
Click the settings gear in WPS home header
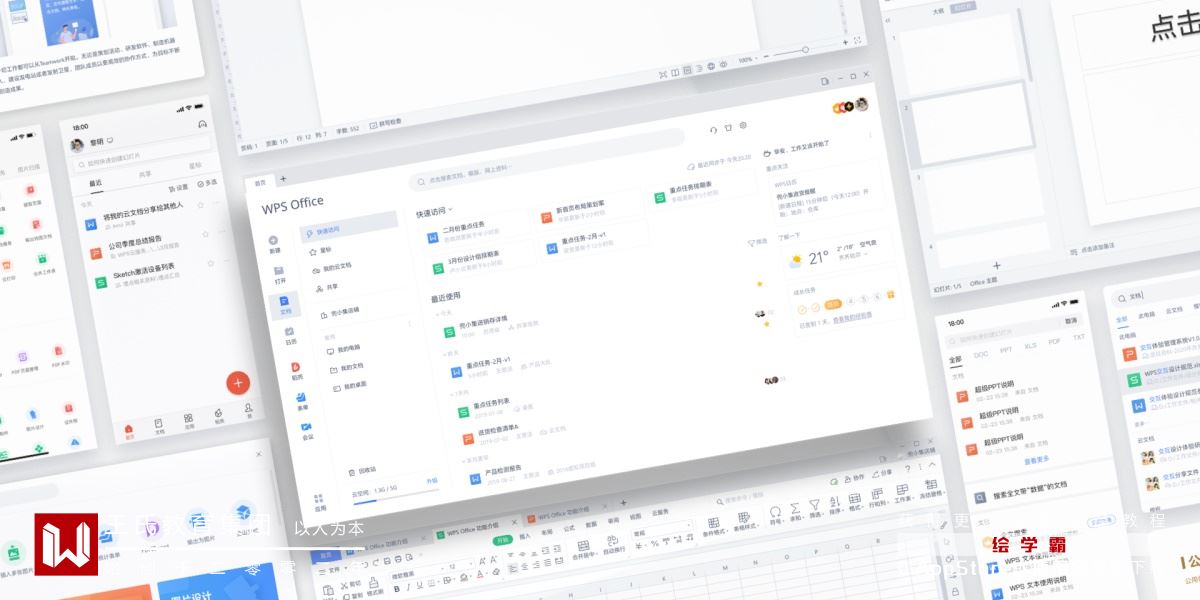743,126
